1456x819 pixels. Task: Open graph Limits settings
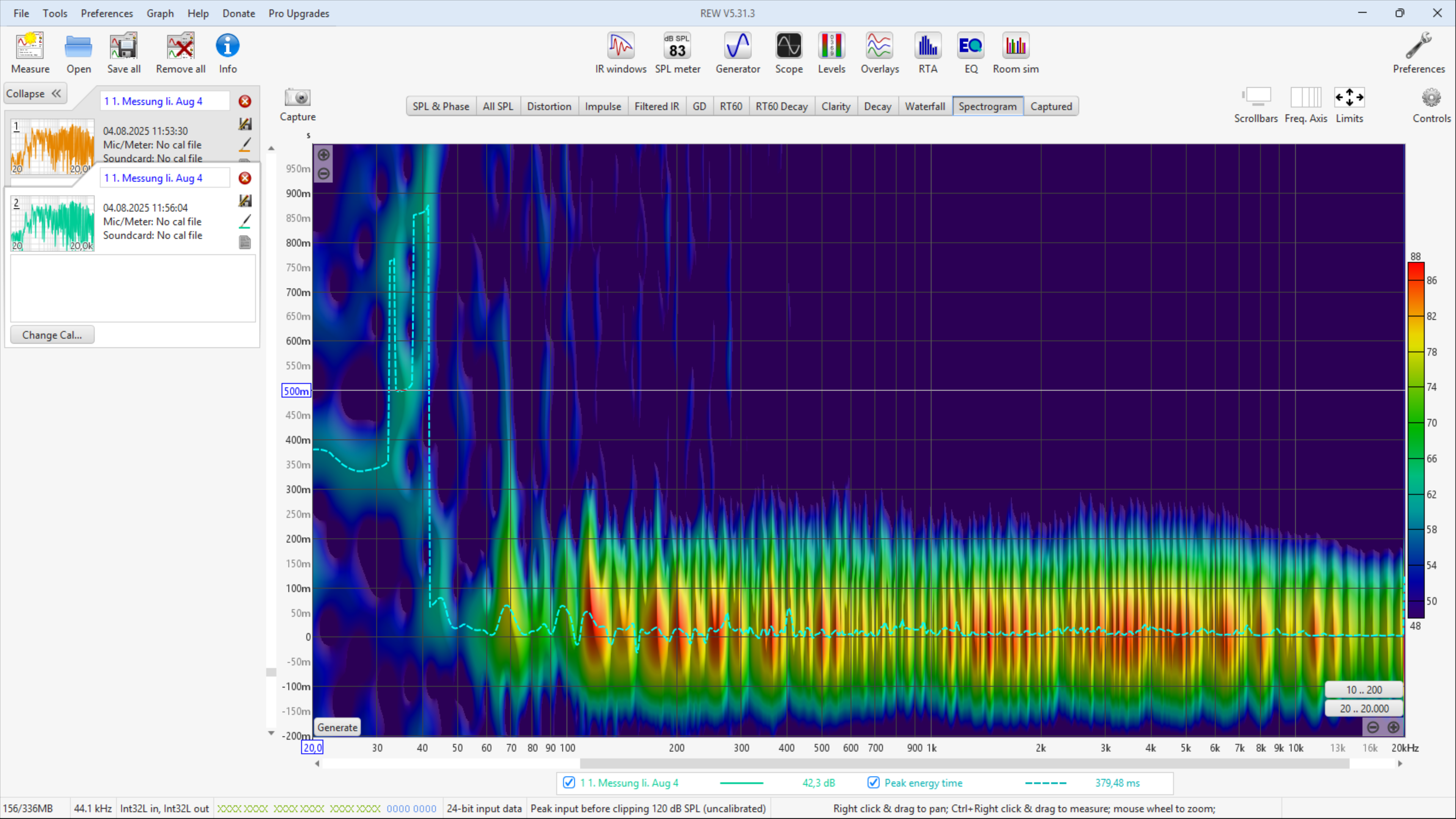click(1349, 105)
